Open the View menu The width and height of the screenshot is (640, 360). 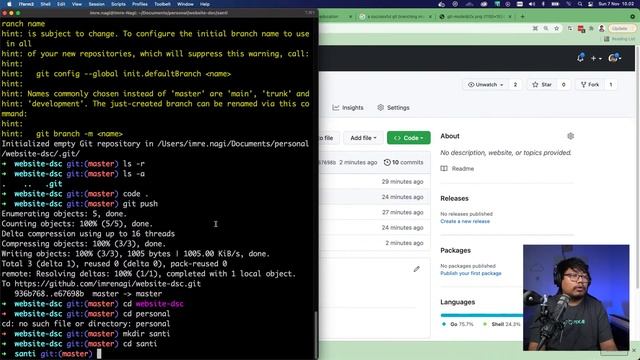pos(77,4)
